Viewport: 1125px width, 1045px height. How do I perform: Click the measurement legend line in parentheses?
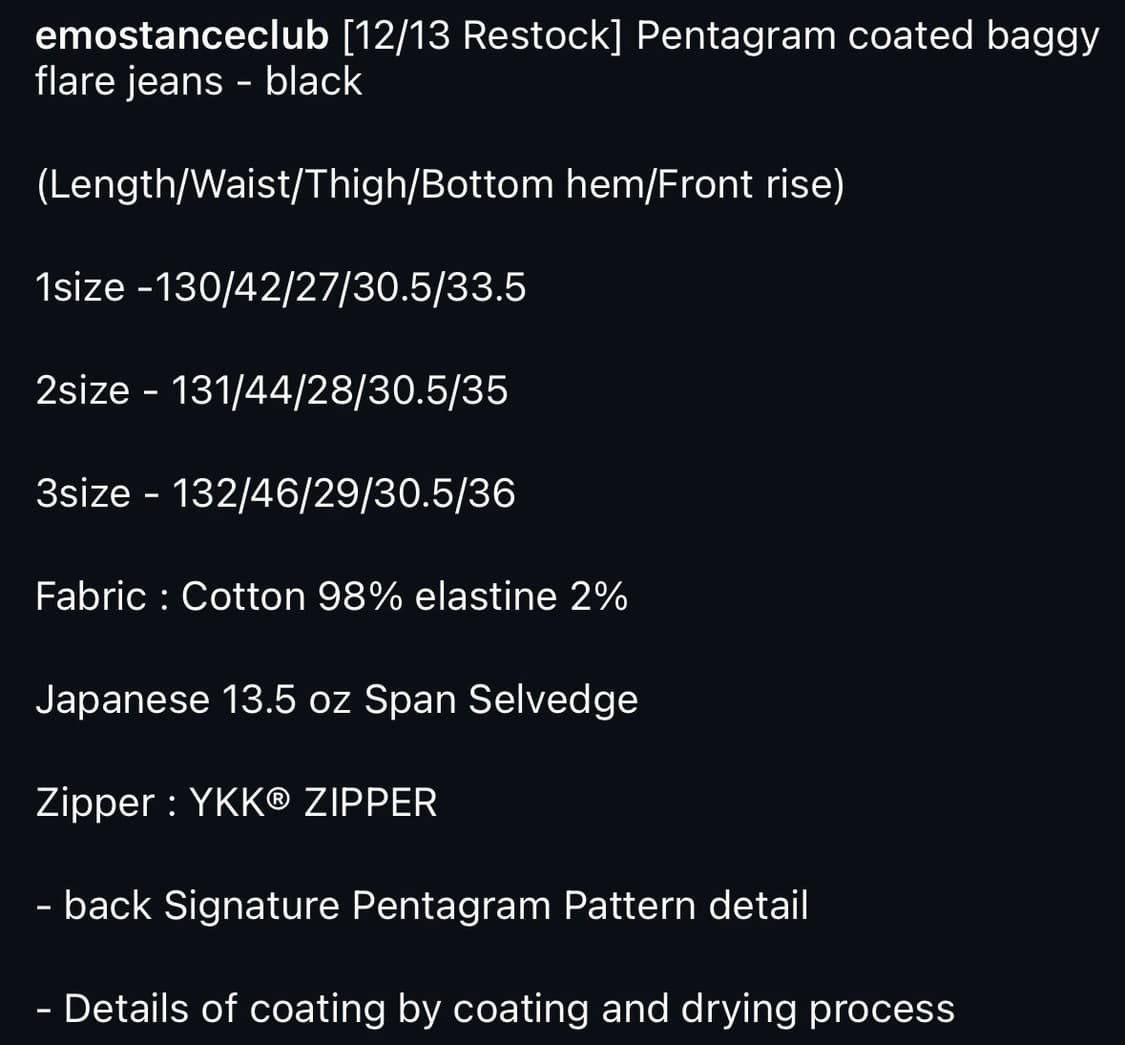(x=439, y=185)
